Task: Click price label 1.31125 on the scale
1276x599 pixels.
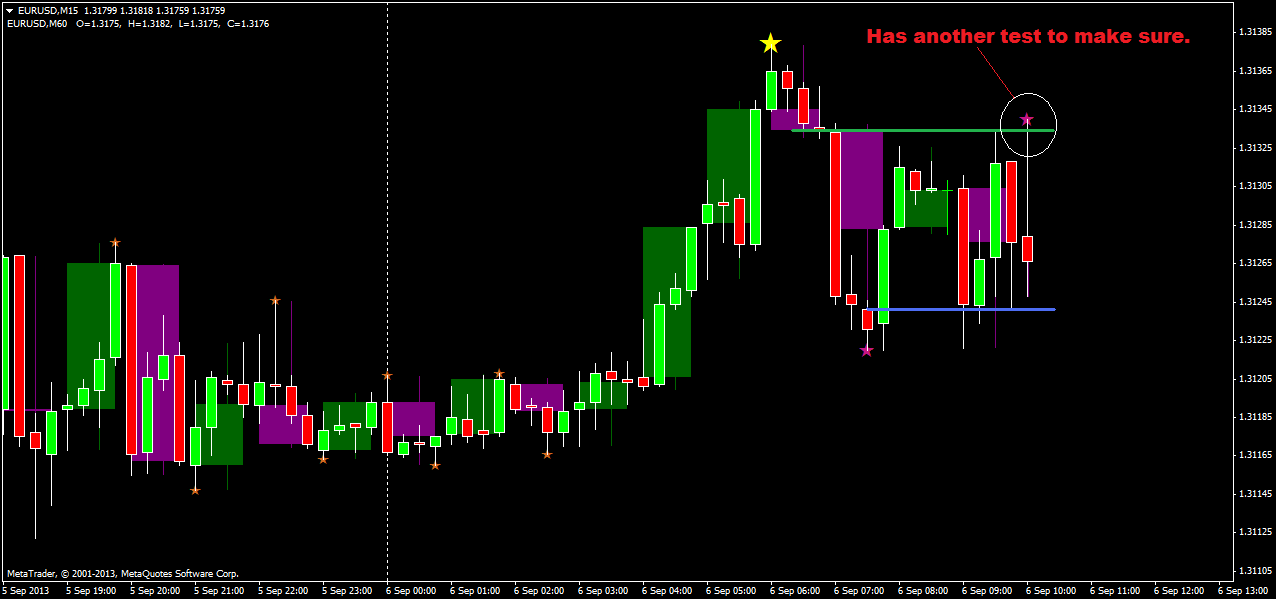Action: click(1254, 532)
